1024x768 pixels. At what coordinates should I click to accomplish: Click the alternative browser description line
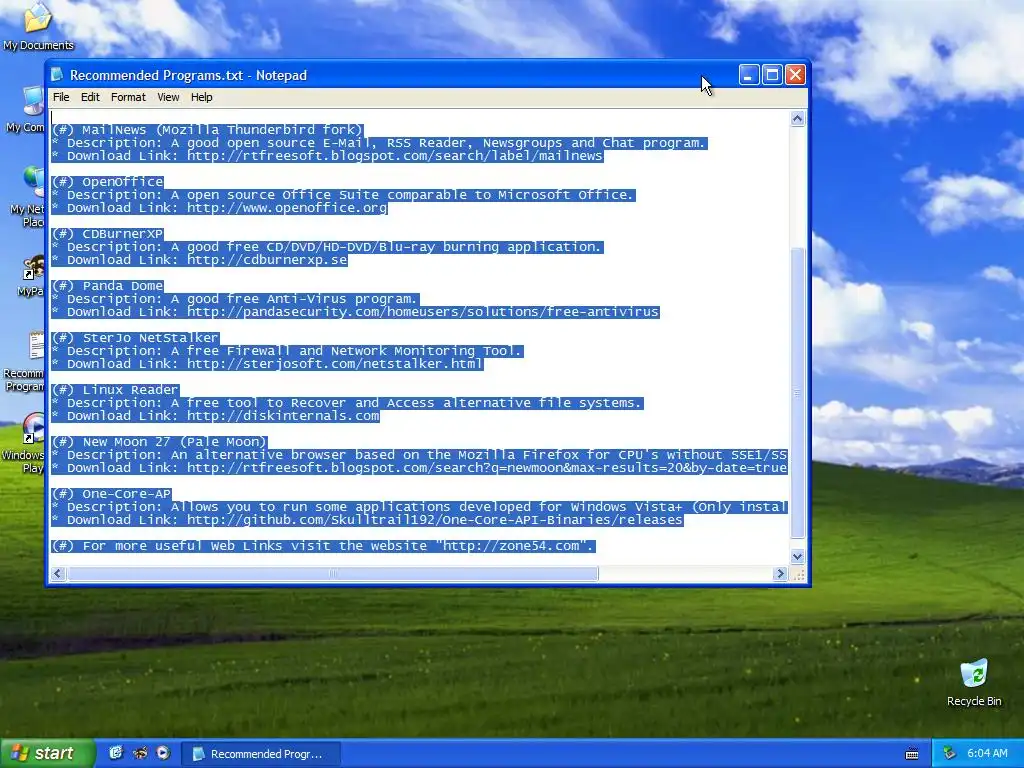tap(419, 455)
